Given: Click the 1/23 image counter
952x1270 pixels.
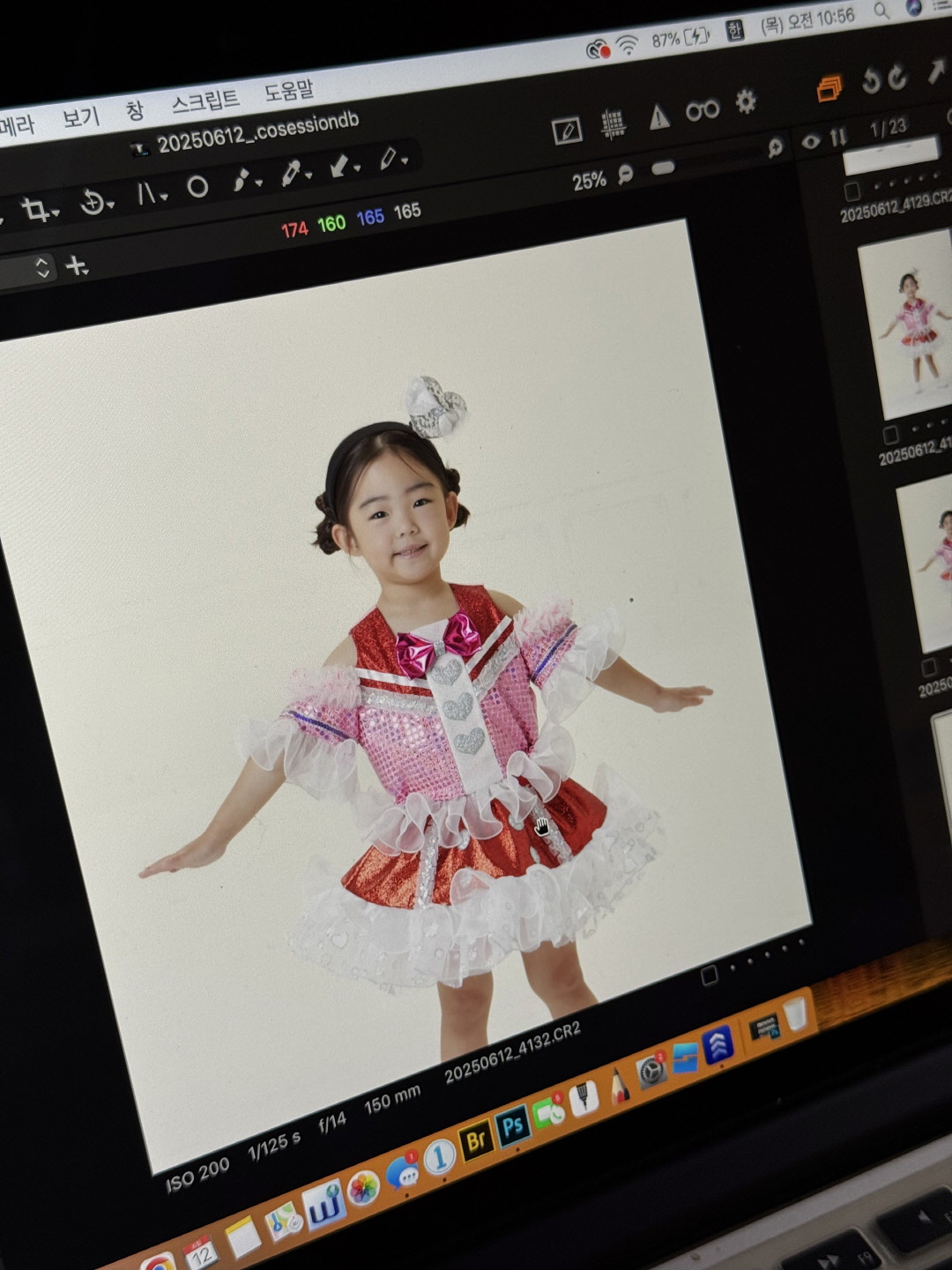Looking at the screenshot, I should point(888,128).
